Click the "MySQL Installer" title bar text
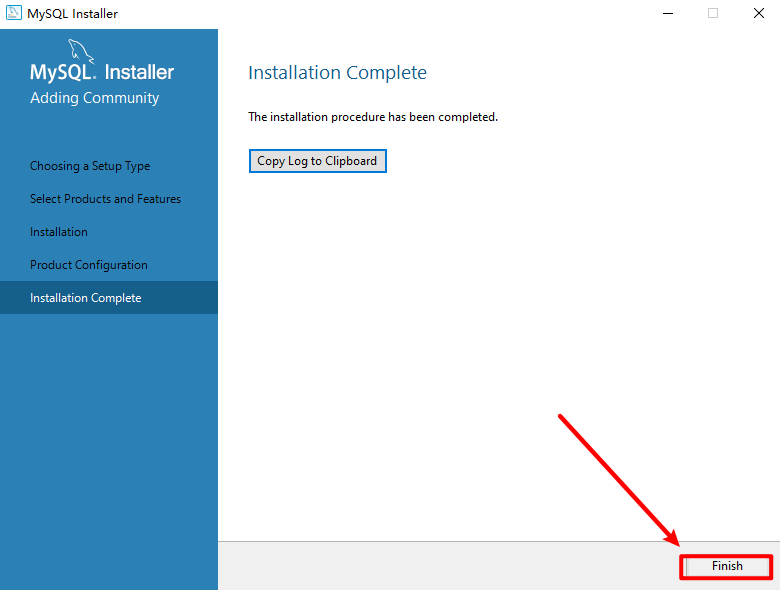Screen dimensions: 780x590 tap(73, 14)
